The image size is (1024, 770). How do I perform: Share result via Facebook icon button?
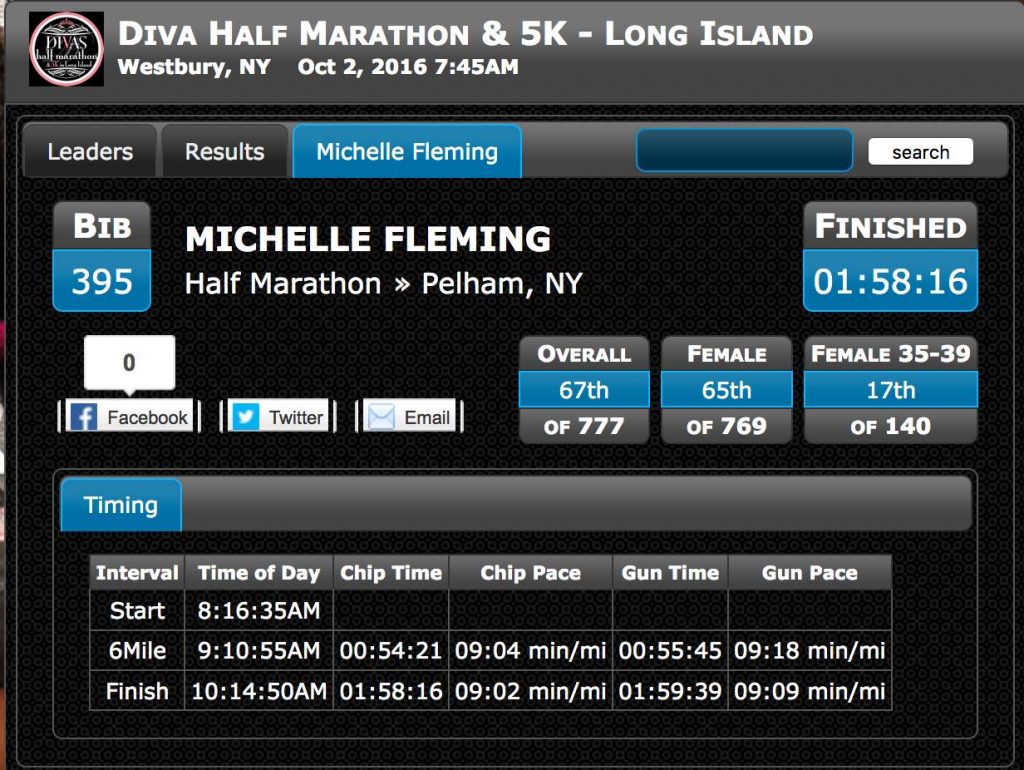pos(129,416)
